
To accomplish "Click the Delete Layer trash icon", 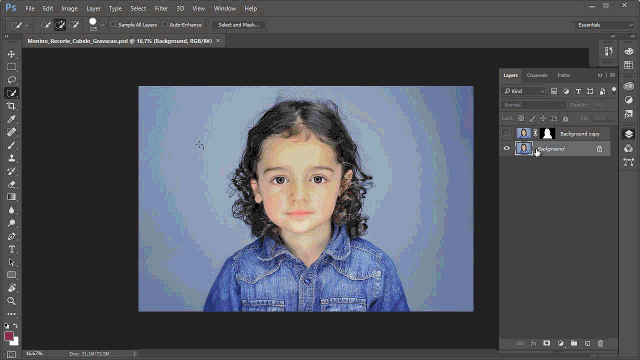I will (x=600, y=344).
